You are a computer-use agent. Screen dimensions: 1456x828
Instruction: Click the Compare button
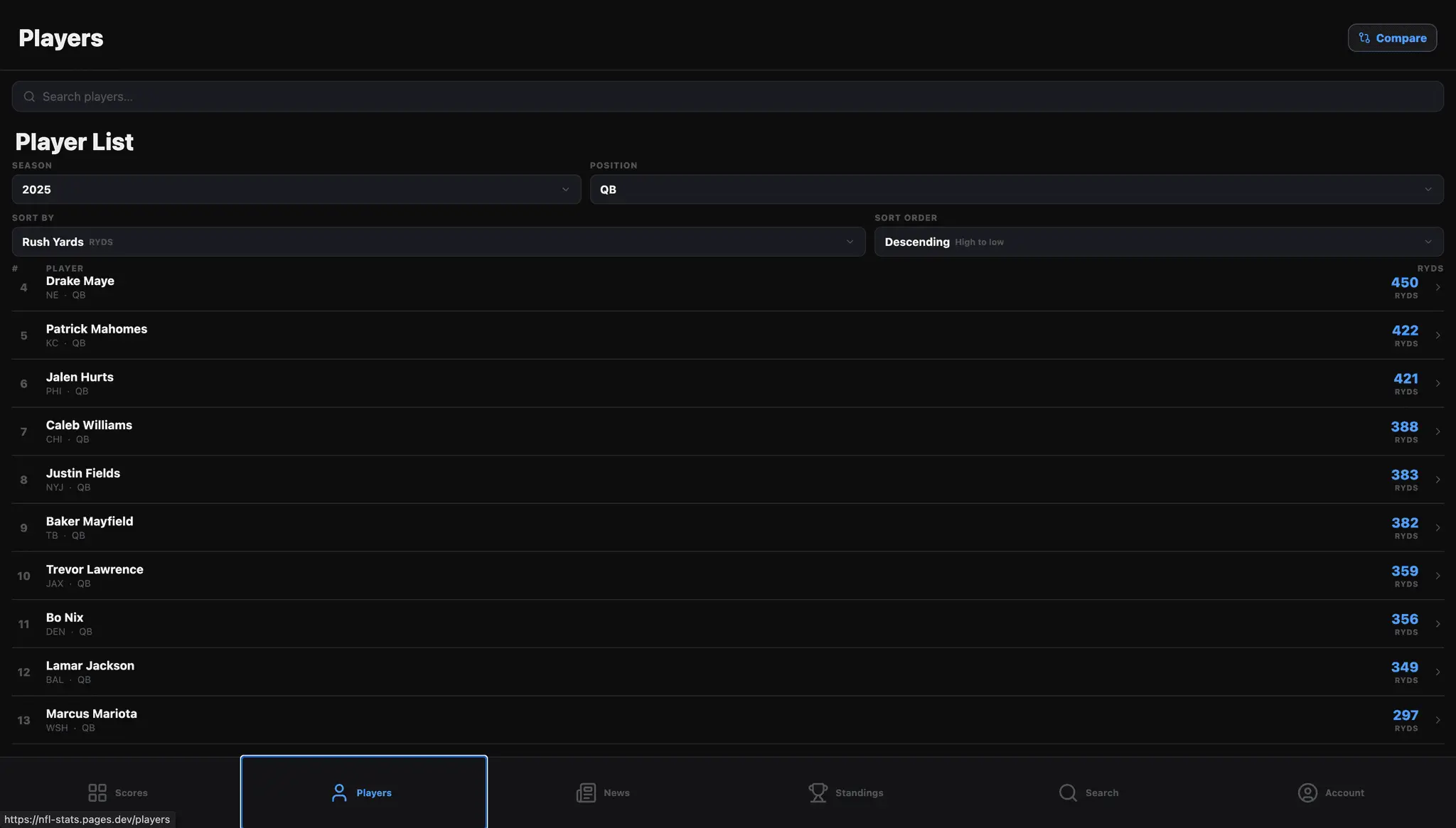pos(1392,38)
